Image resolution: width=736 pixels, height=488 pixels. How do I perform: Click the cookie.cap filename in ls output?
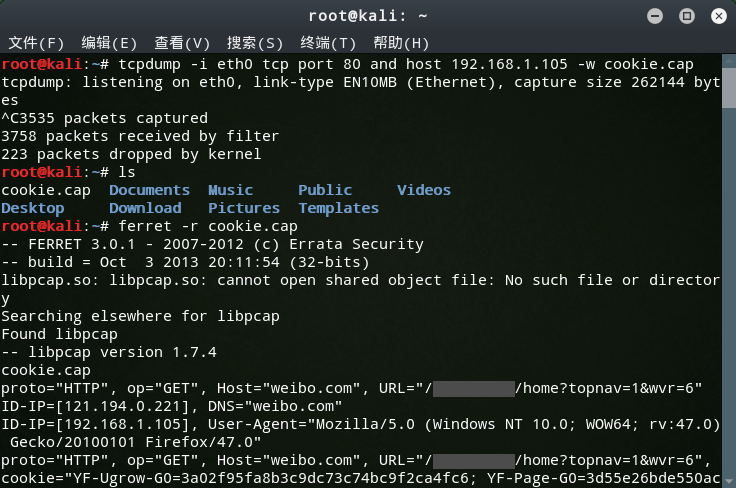[46, 191]
